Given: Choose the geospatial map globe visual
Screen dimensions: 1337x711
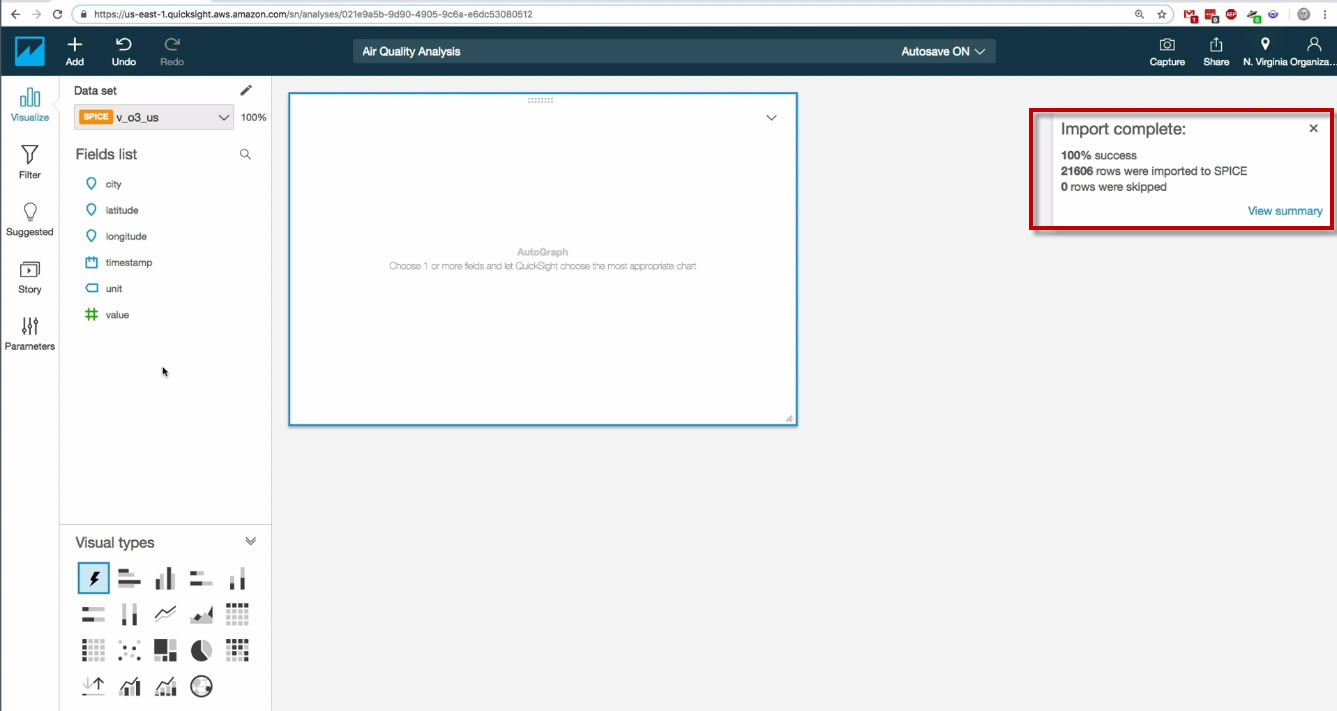Looking at the screenshot, I should [x=201, y=686].
